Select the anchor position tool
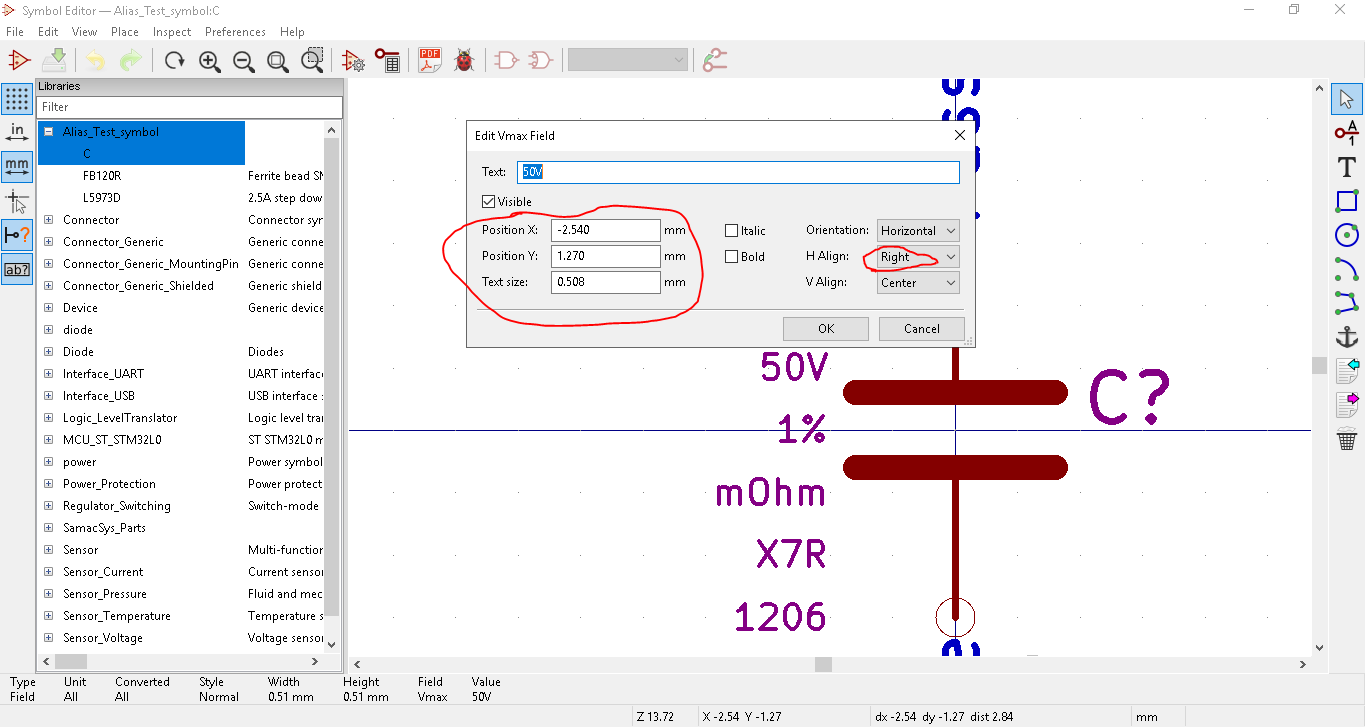This screenshot has width=1365, height=727. click(1346, 337)
